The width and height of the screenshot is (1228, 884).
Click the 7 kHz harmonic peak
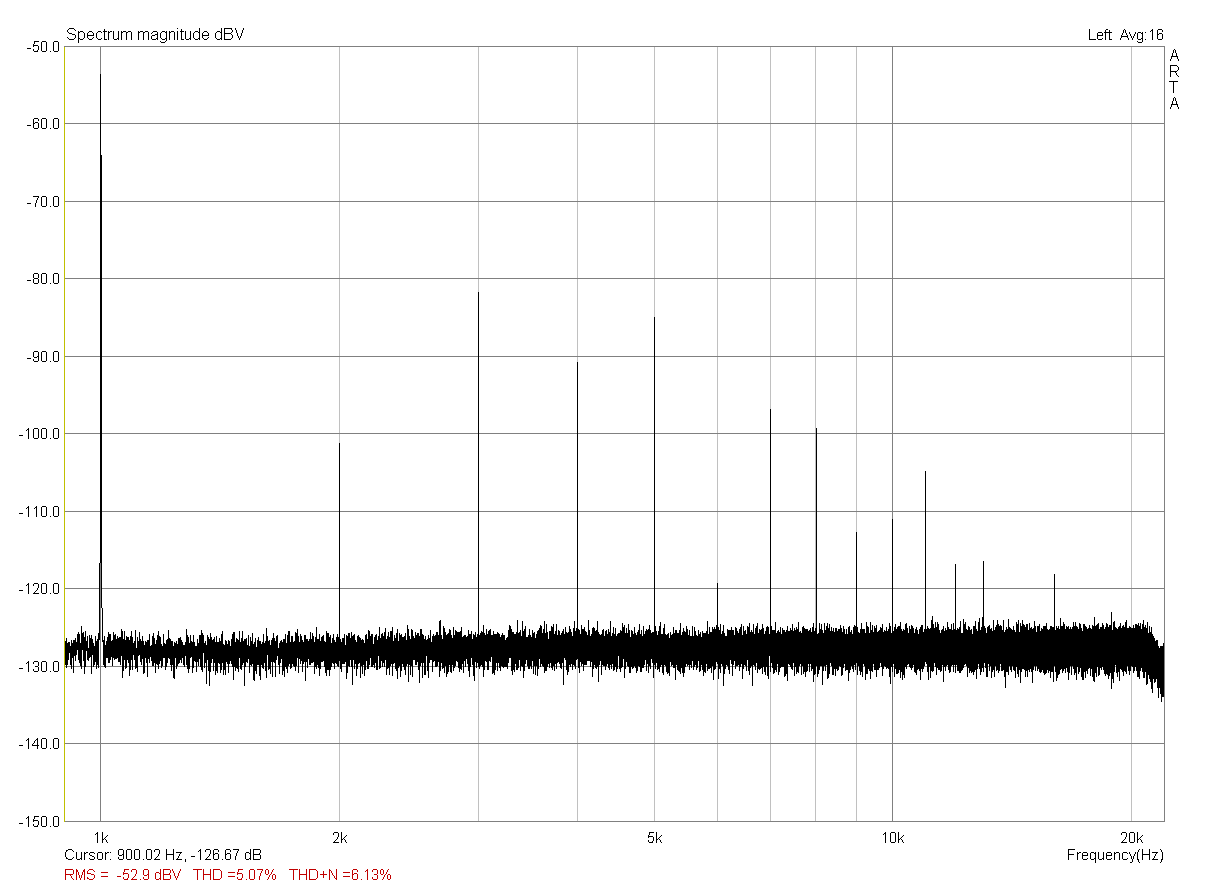(770, 410)
